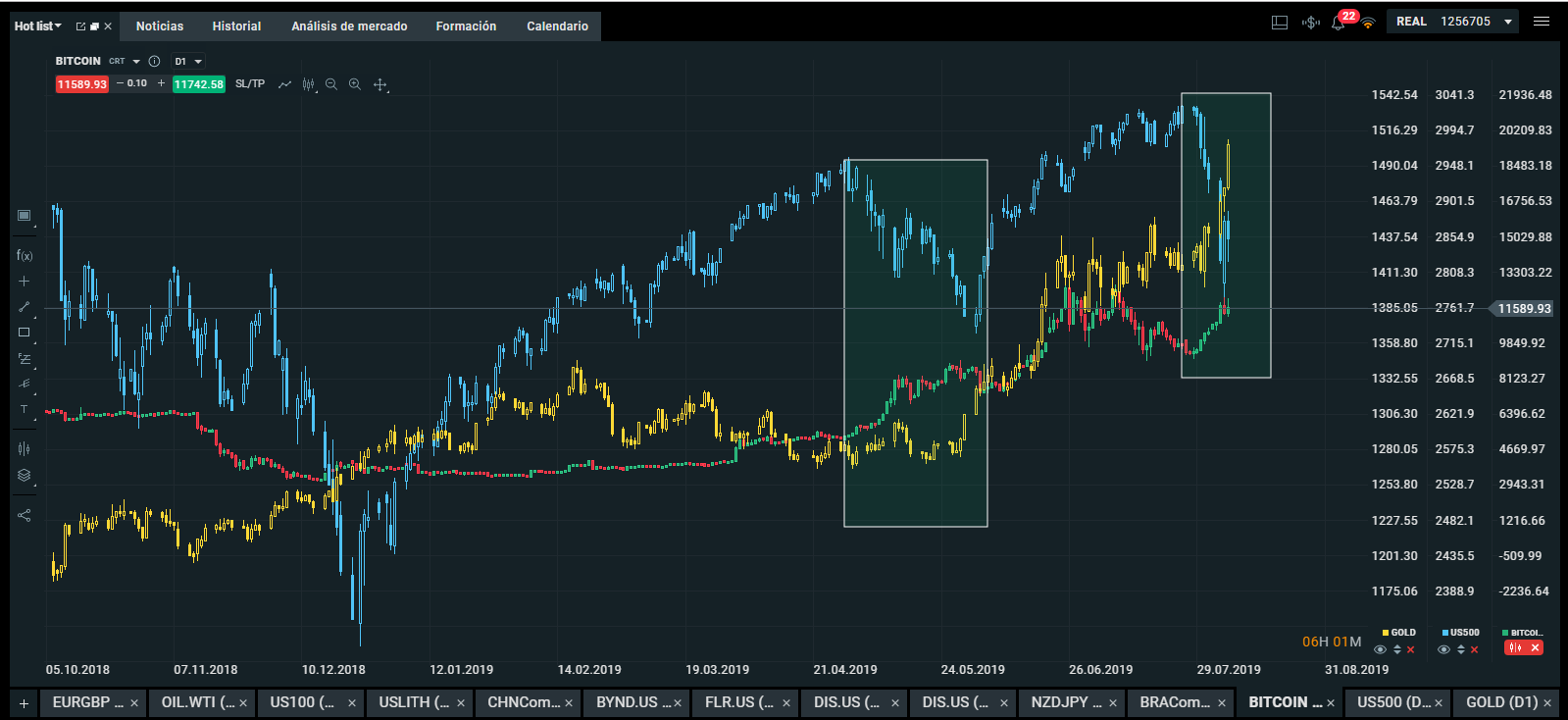Switch to the Calendario tab
1568x720 pixels.
[x=557, y=26]
